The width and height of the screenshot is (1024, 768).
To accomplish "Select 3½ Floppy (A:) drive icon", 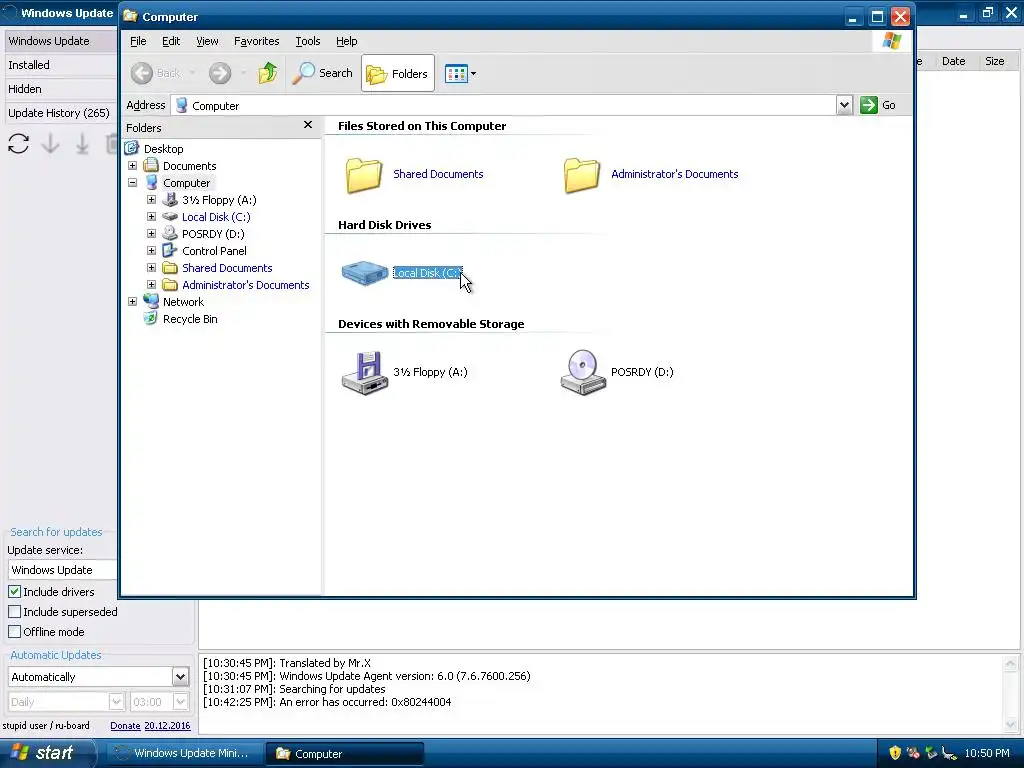I will click(364, 373).
